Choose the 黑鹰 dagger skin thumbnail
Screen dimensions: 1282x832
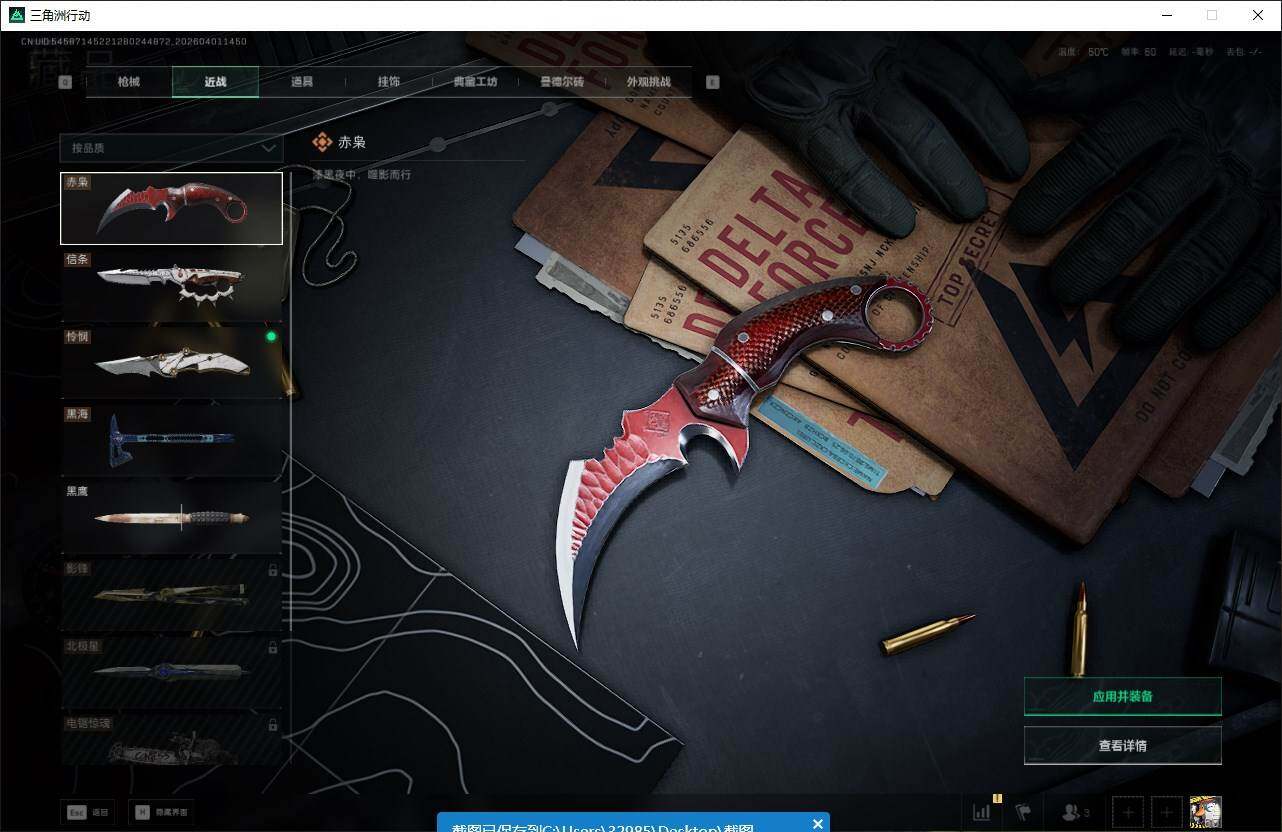tap(171, 518)
